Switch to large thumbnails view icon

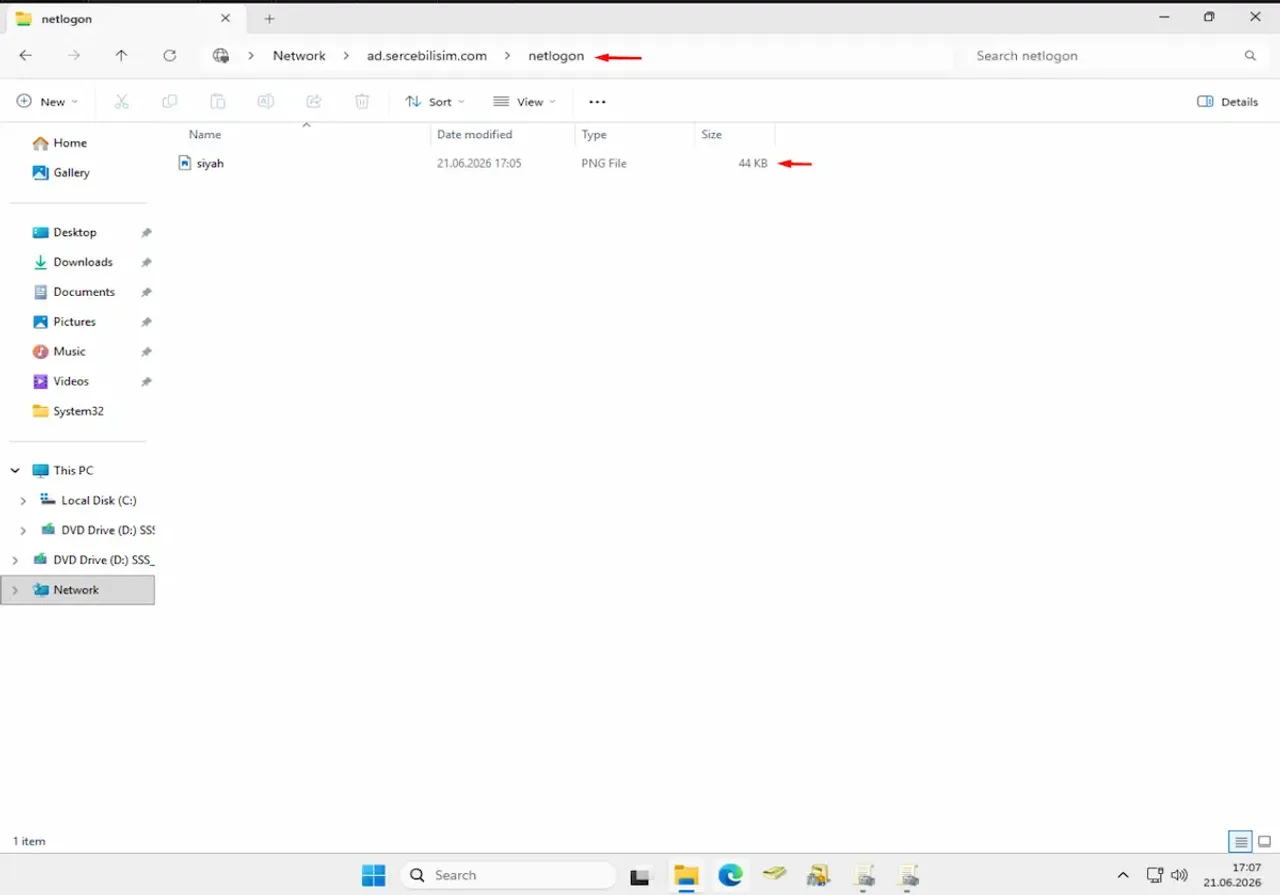[x=1264, y=842]
